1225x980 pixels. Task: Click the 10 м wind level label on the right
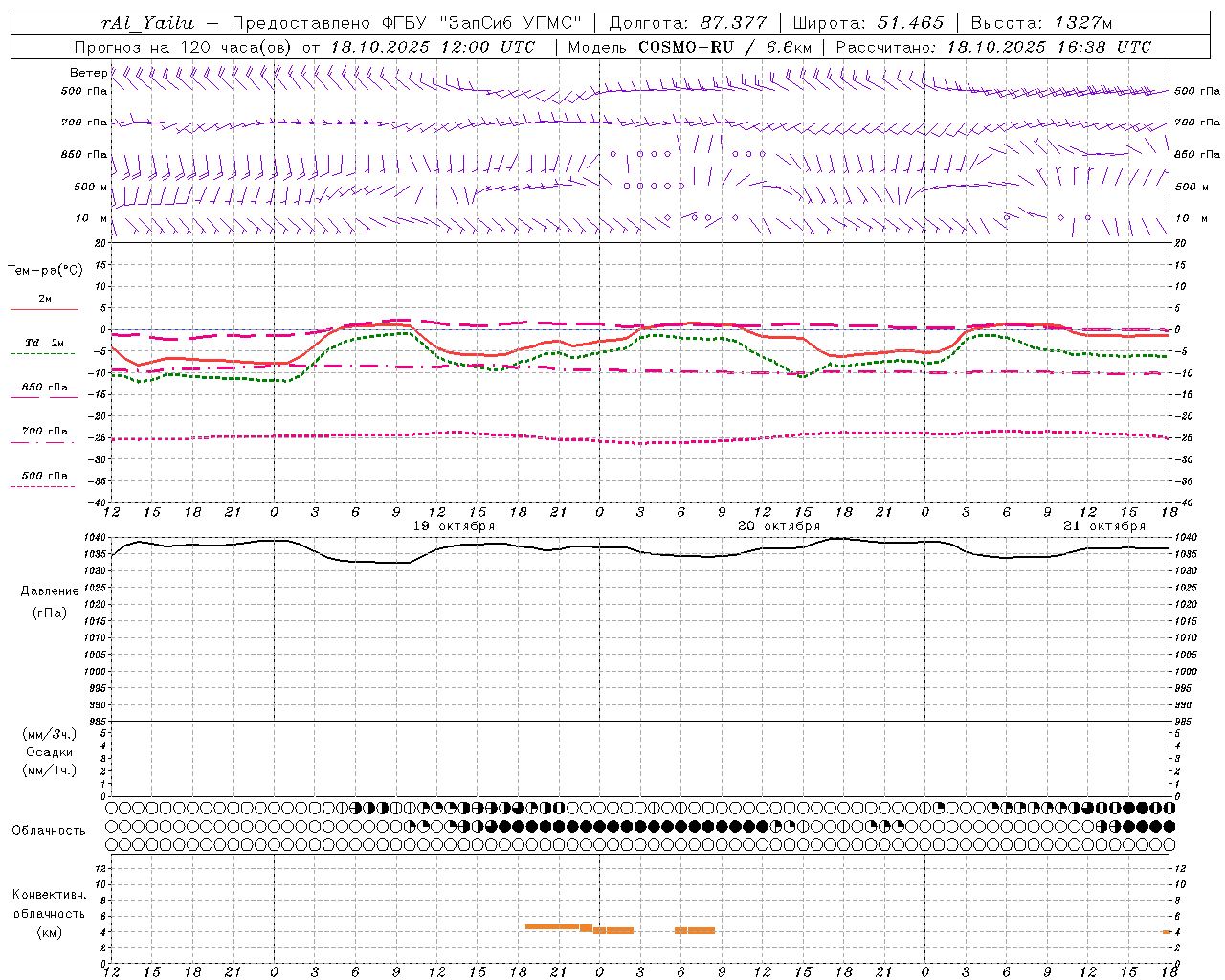[1191, 218]
